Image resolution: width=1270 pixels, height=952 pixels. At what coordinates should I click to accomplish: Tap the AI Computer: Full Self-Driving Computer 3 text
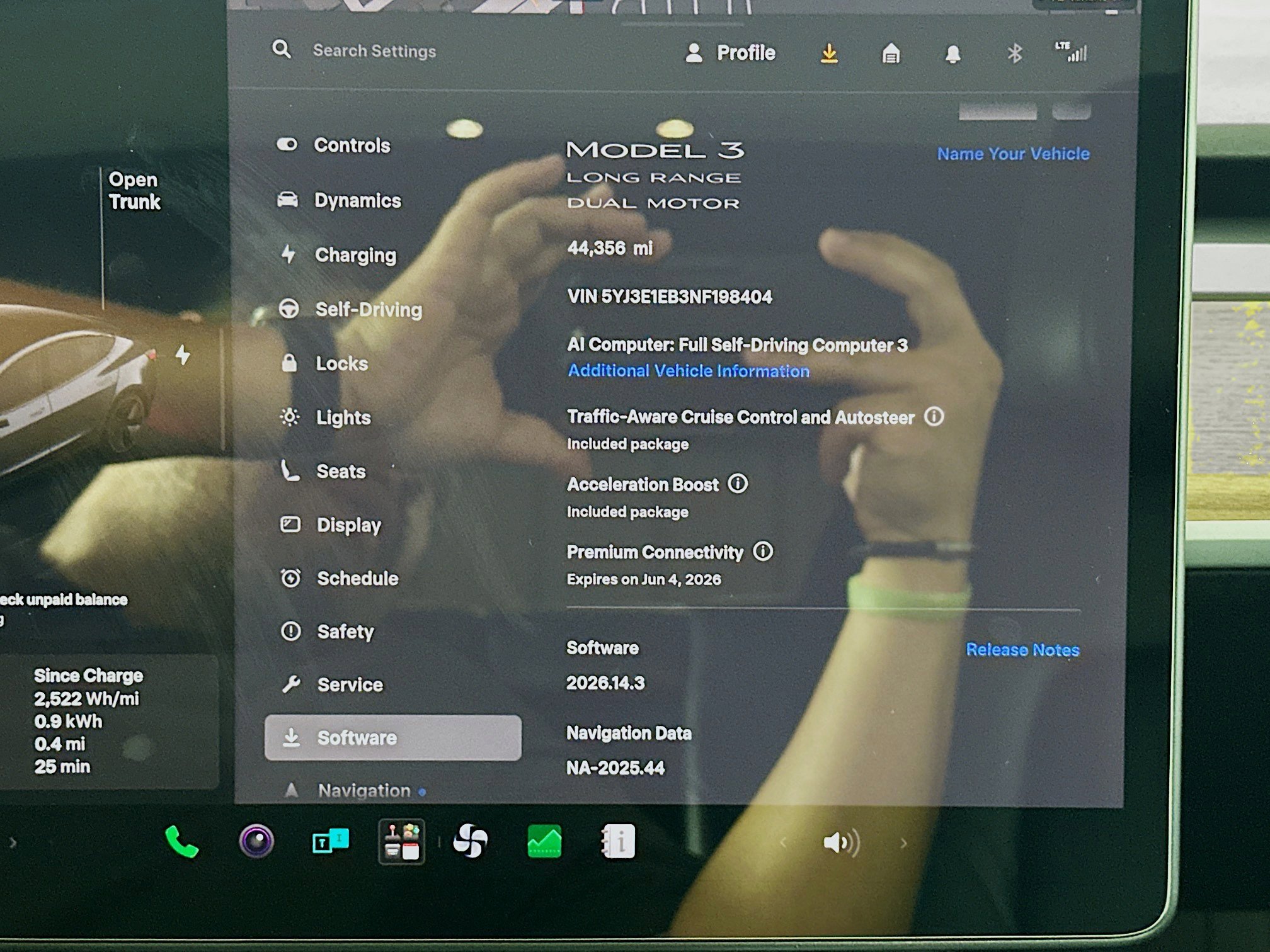[737, 344]
